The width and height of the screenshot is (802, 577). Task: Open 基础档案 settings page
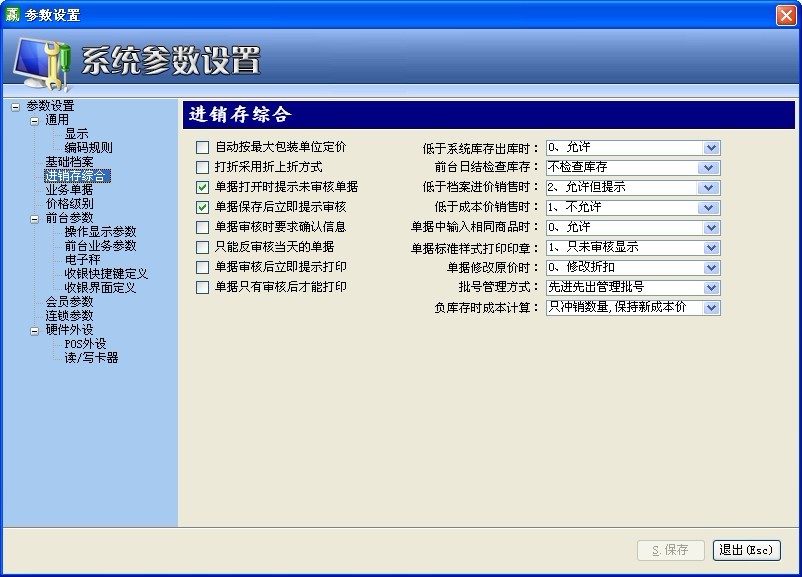click(x=69, y=162)
